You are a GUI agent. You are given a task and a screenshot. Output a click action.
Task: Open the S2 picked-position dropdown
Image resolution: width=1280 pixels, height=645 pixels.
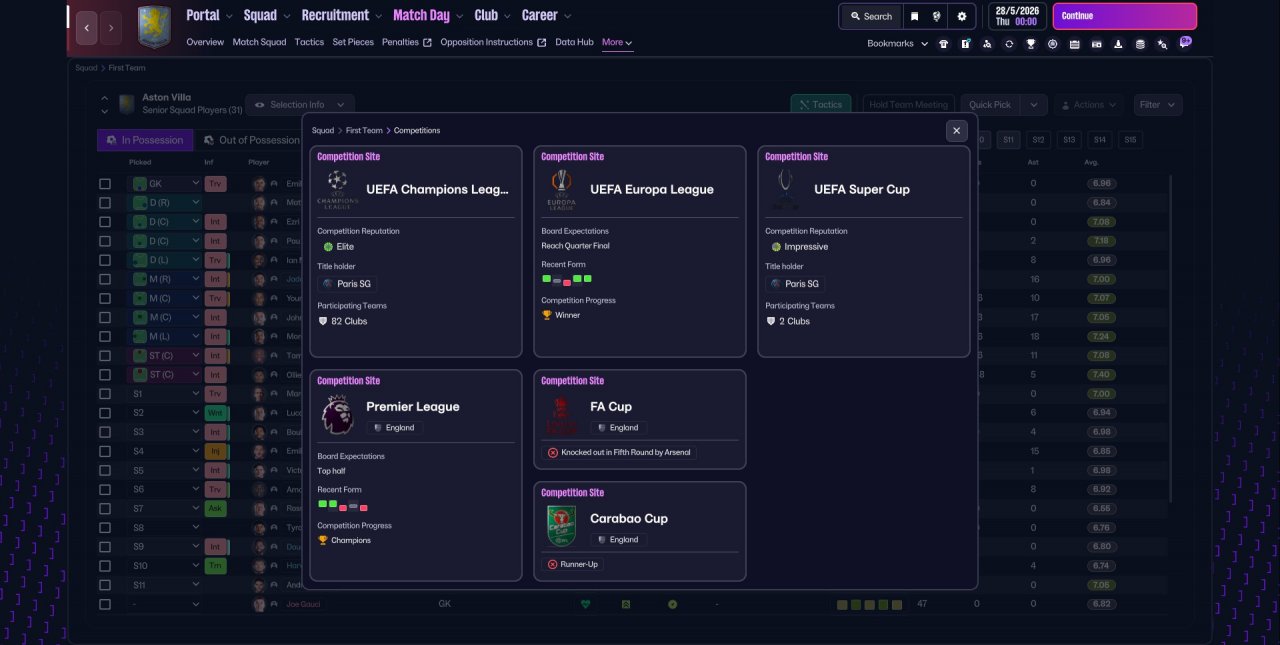tap(166, 413)
